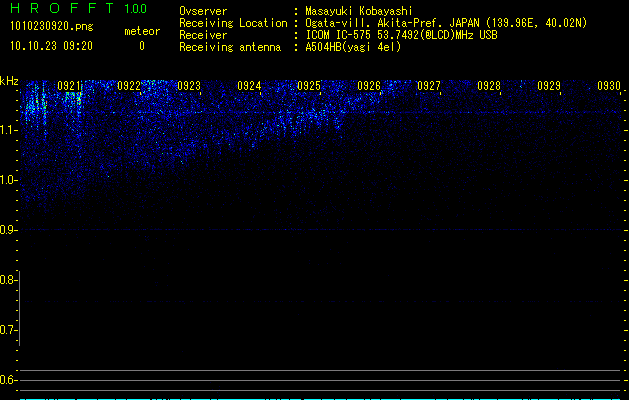Click the date stamp 10.10.23 09:20
Screen dimensions: 629x400
[51, 46]
